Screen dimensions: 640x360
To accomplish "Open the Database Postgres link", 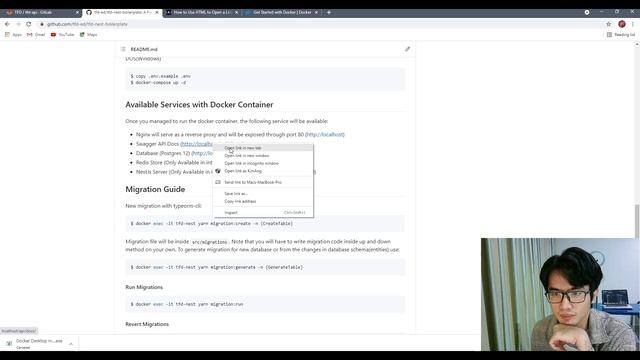I will click(203, 153).
